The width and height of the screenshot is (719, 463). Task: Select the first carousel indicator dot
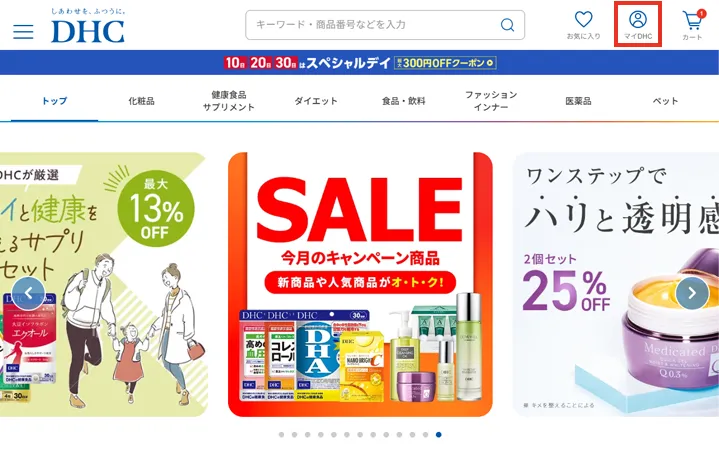click(281, 435)
